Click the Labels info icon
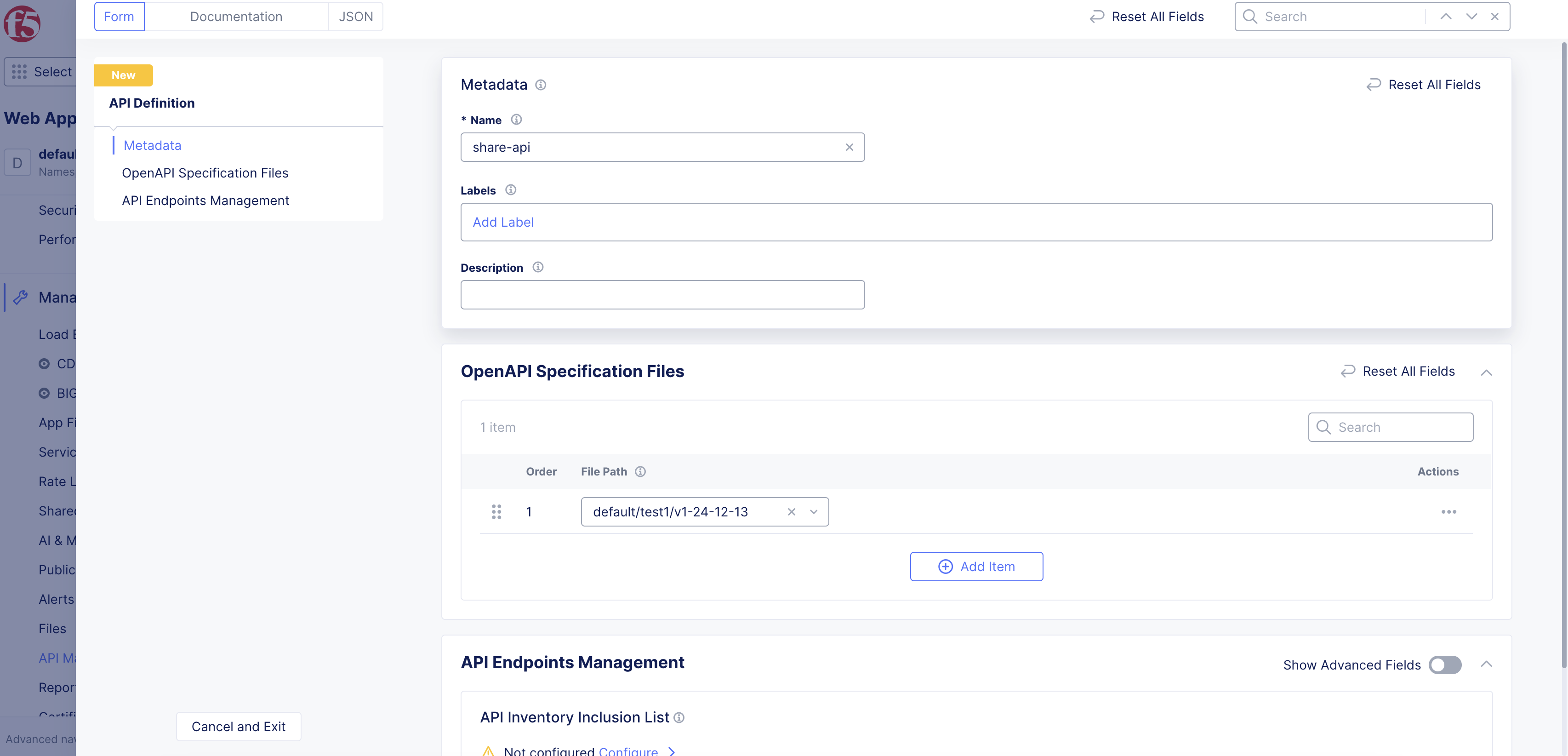Screen dimensions: 1568x756 tap(510, 189)
